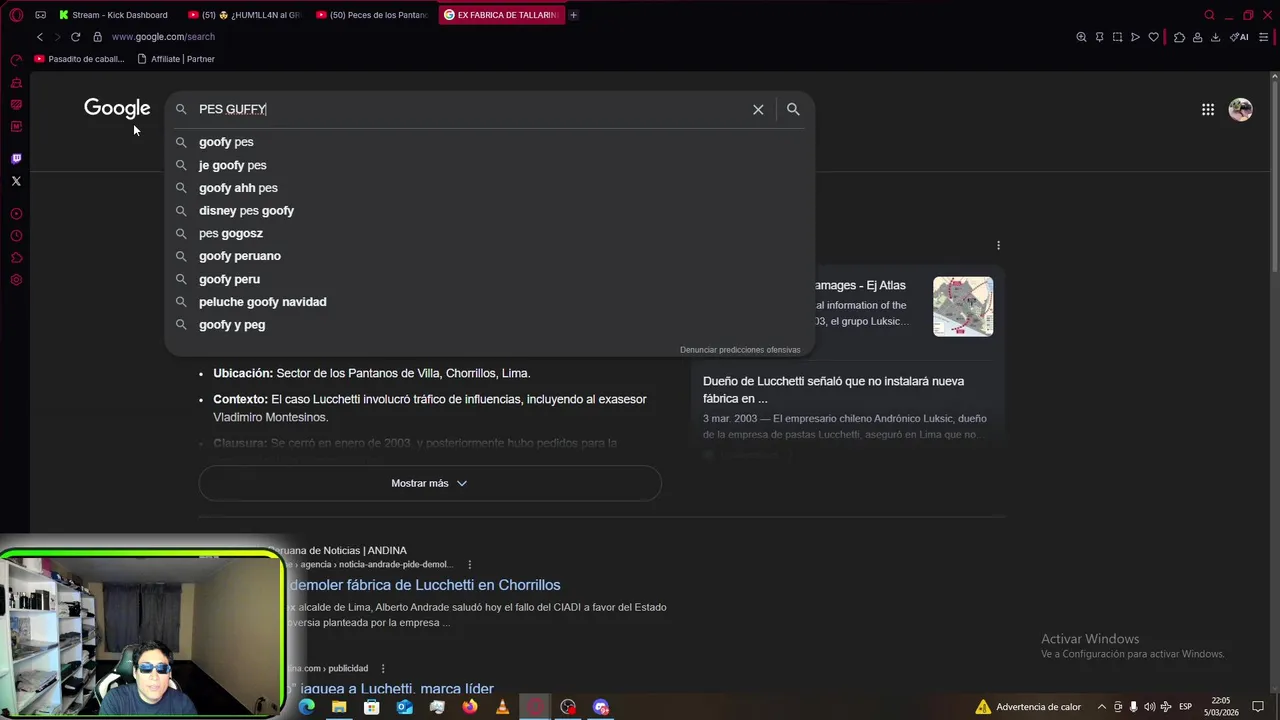Screen dimensions: 1280x720
Task: Open browser downloads panel
Action: coord(1215,37)
